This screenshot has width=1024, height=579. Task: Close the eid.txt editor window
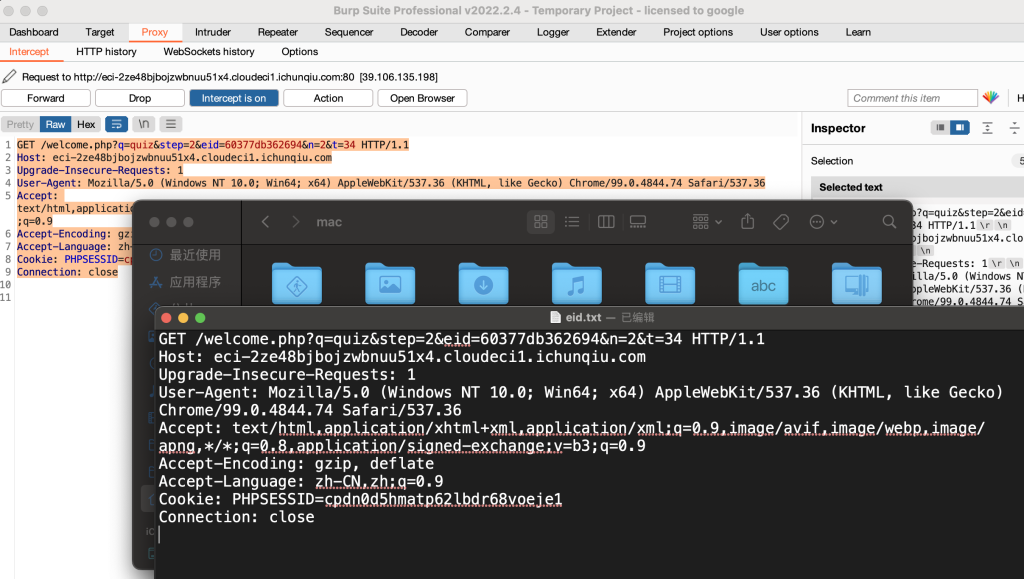point(166,318)
